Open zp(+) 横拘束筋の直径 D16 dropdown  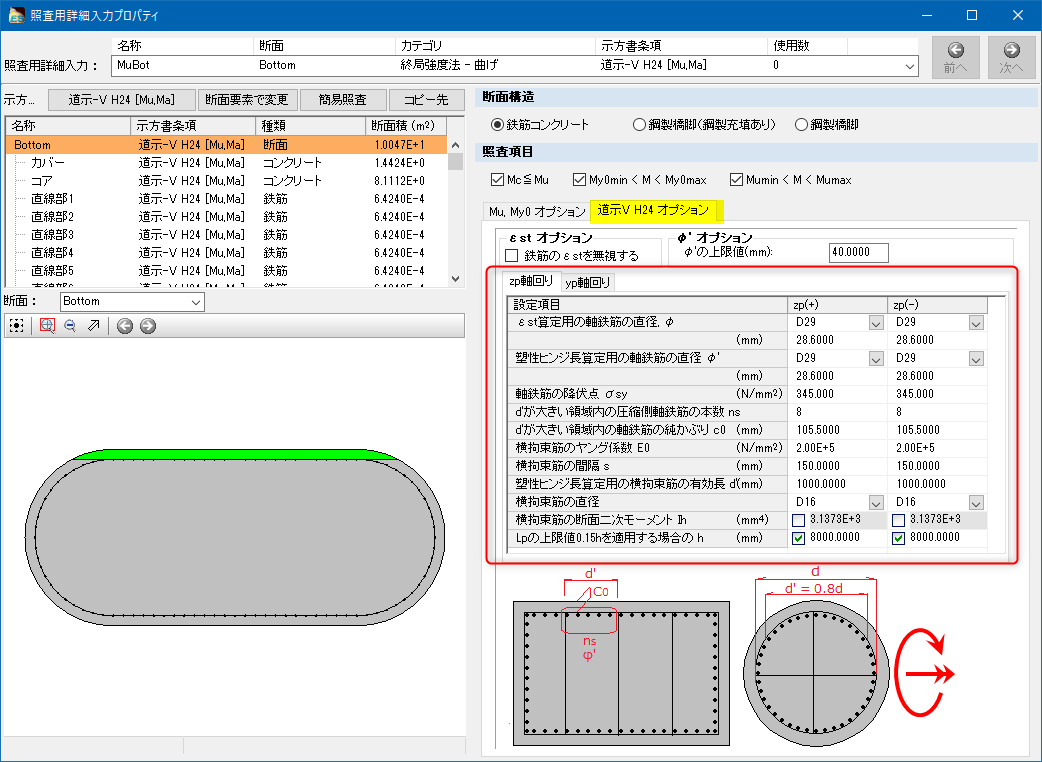pyautogui.click(x=877, y=503)
